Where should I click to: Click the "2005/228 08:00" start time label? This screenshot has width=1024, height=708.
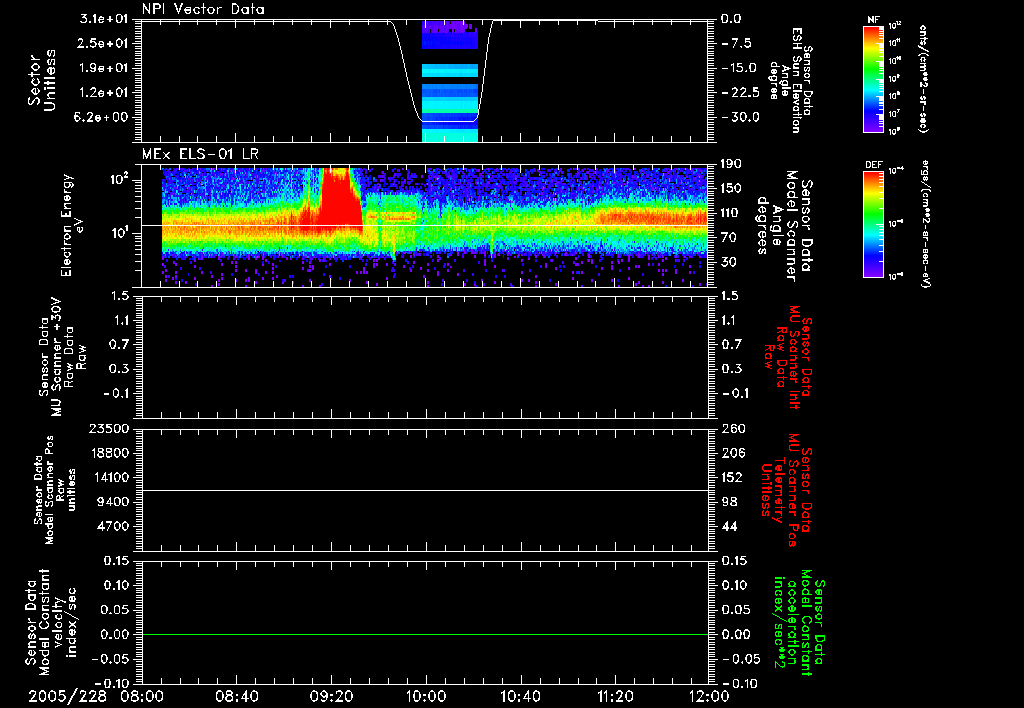click(96, 696)
